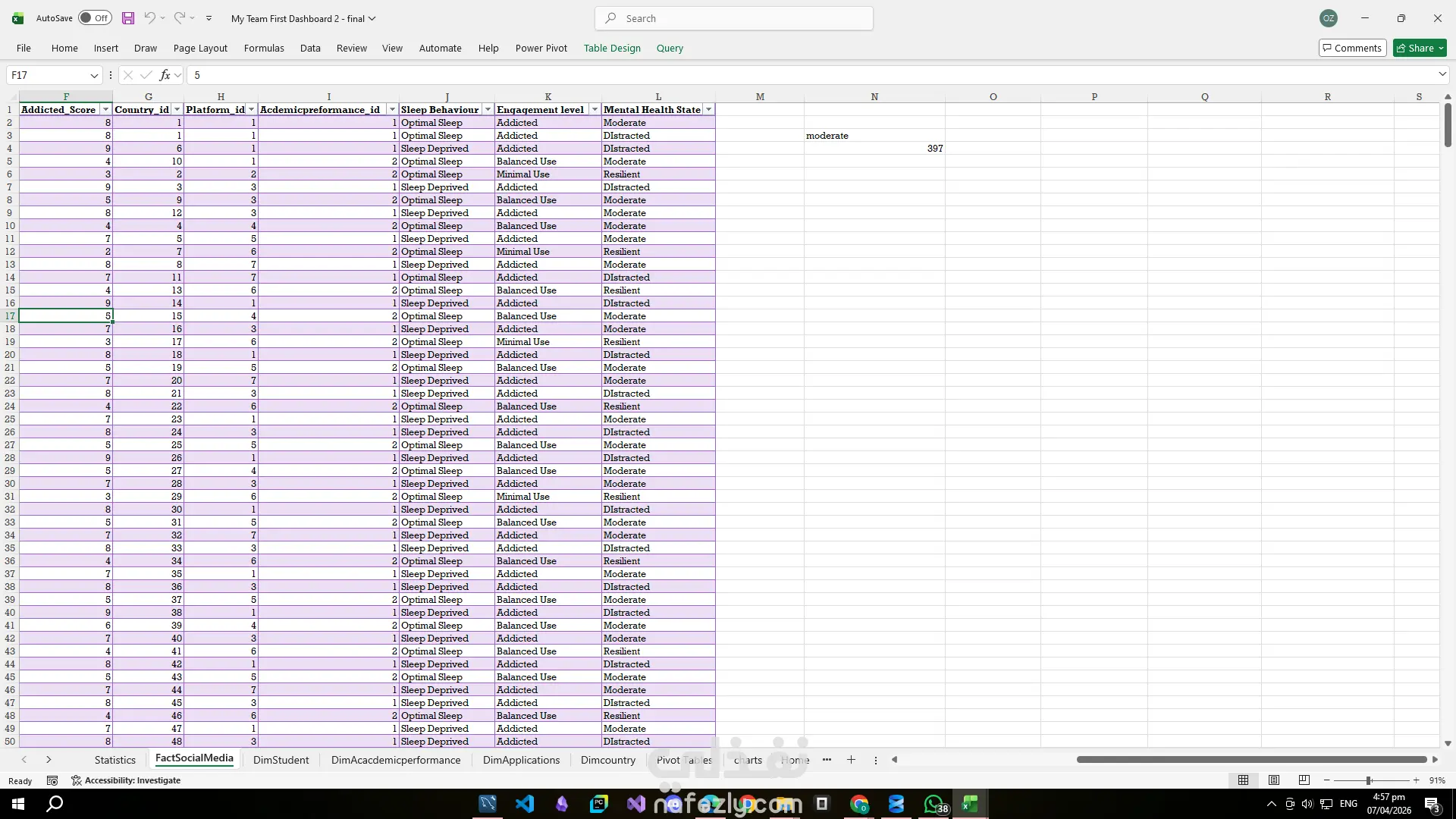Switch to the Dimcountry sheet tab
The image size is (1456, 819).
(608, 760)
